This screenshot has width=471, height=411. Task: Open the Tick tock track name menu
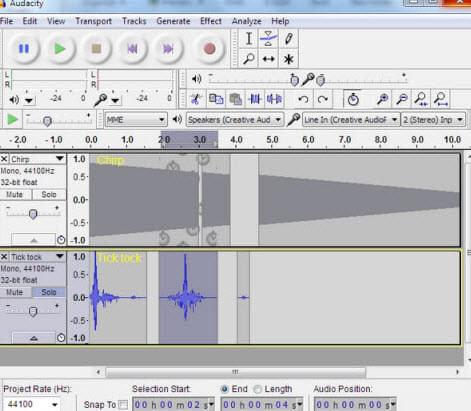(37, 257)
